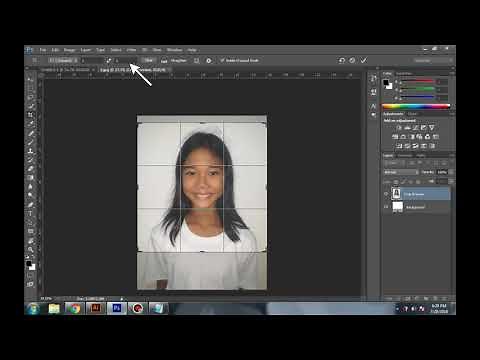Open the crop tool preset picker
480x360 pixels.
[x=34, y=60]
